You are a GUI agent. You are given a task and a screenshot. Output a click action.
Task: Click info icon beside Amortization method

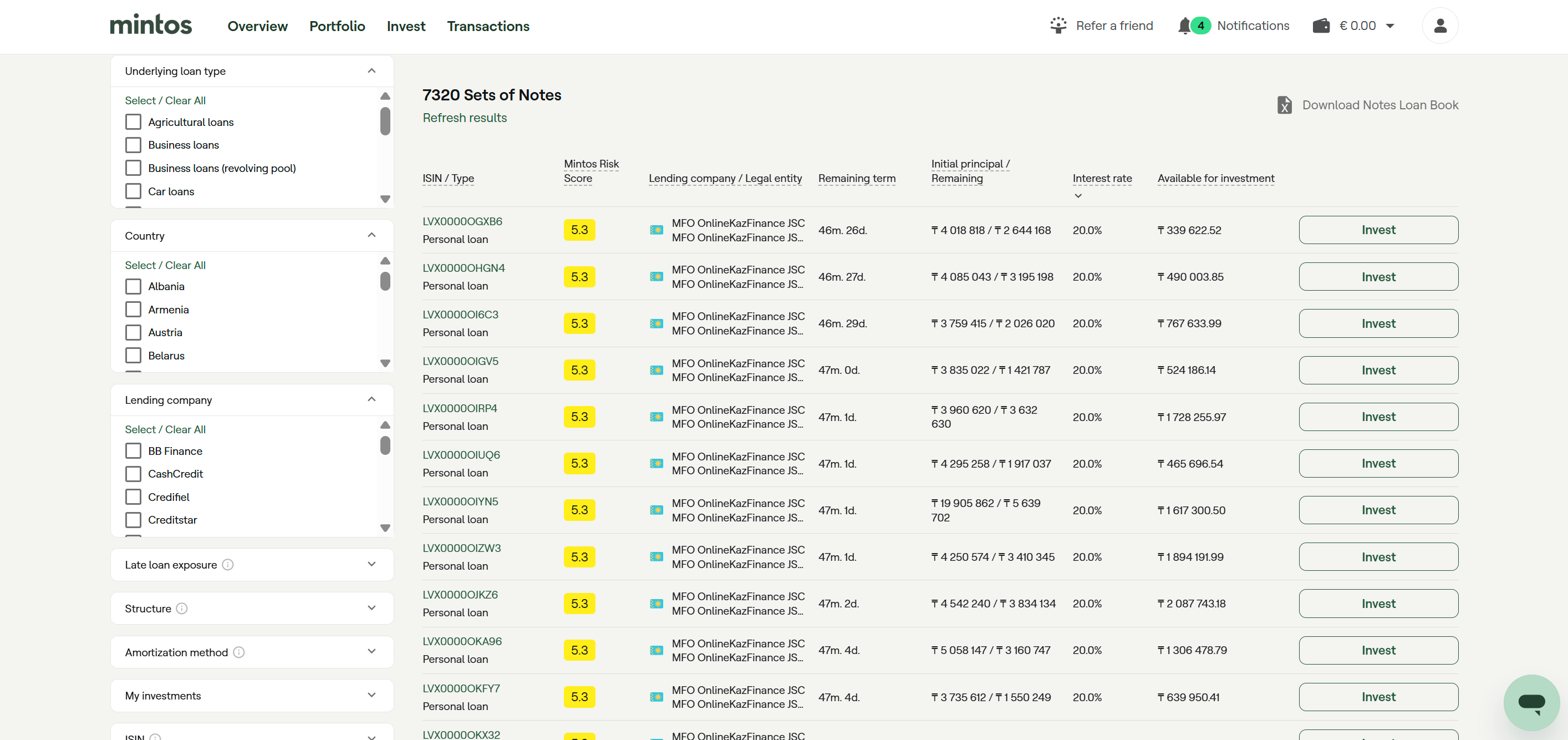[x=239, y=652]
